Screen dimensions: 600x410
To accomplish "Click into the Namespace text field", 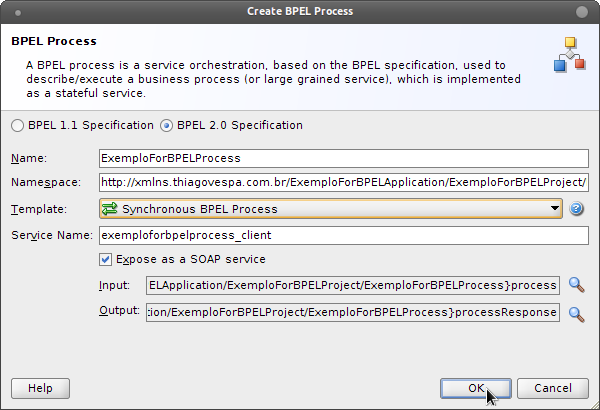I will click(344, 183).
